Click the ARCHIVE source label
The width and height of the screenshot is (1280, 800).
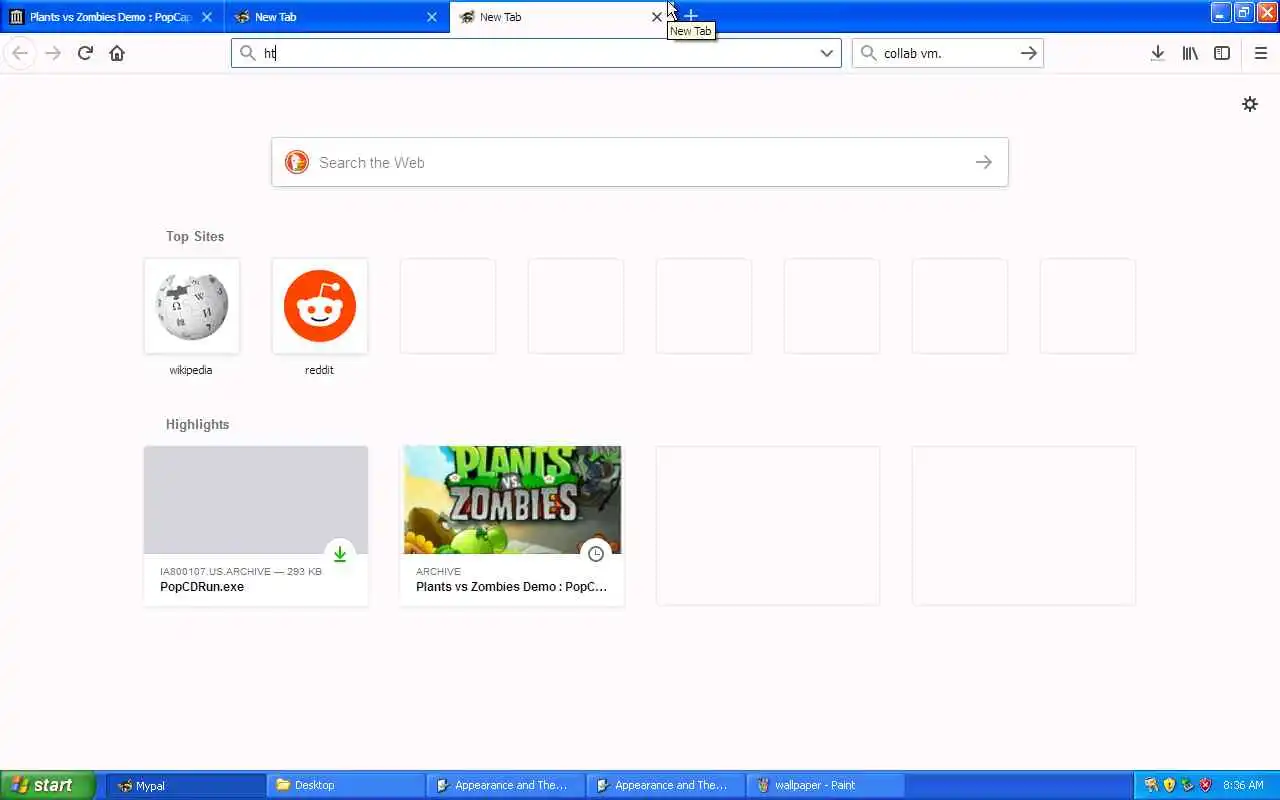click(x=438, y=572)
